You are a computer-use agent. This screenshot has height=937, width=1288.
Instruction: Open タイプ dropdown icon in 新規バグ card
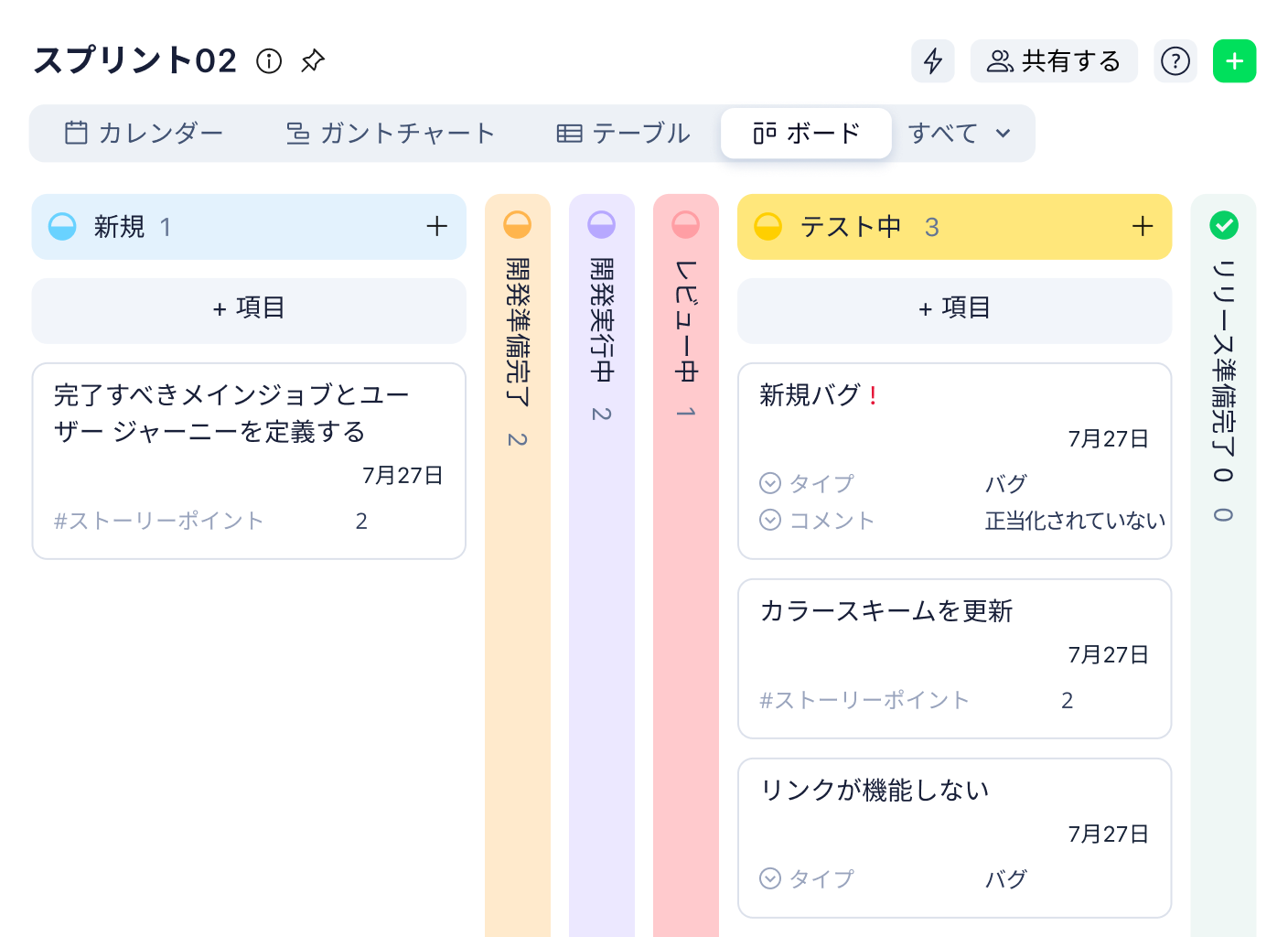coord(770,483)
